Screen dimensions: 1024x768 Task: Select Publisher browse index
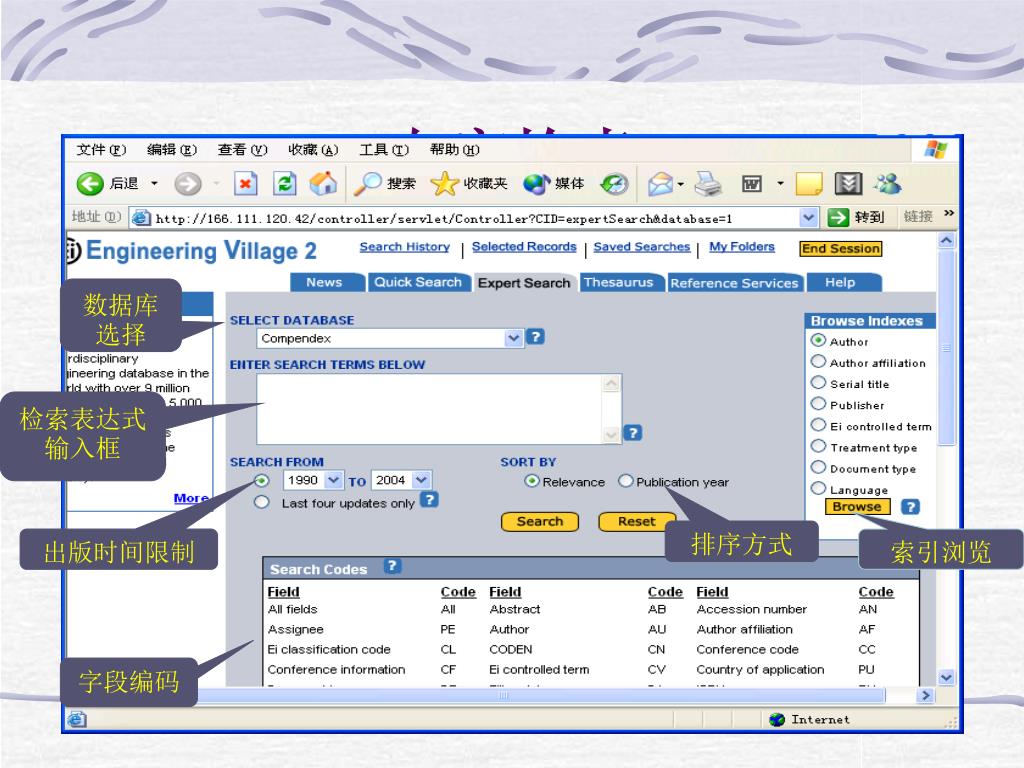818,404
